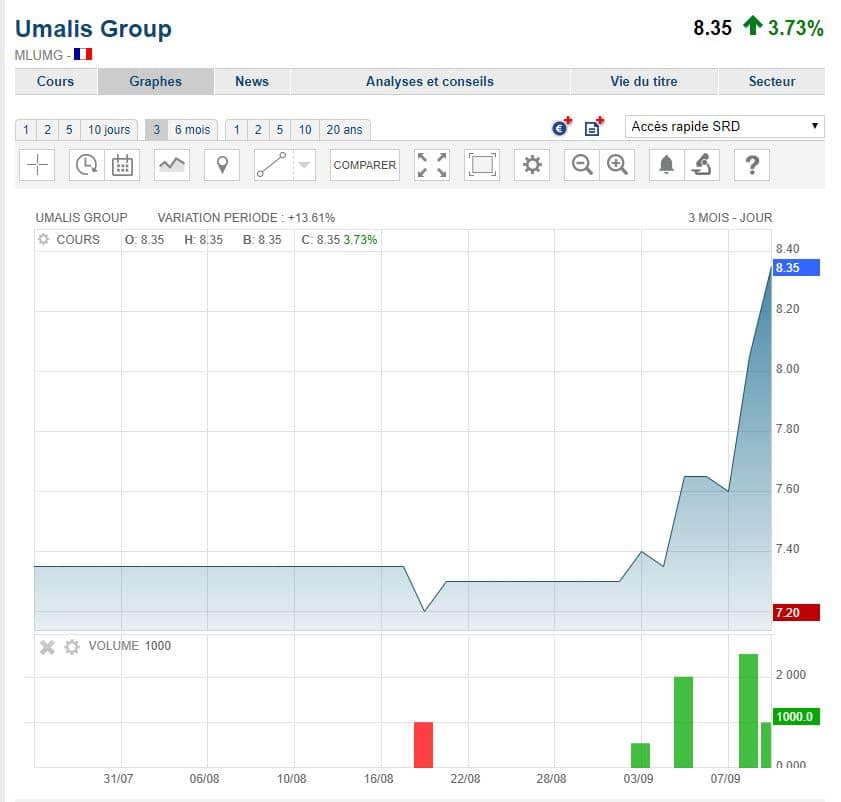Select 1 jour period
The image size is (841, 802).
[26, 130]
